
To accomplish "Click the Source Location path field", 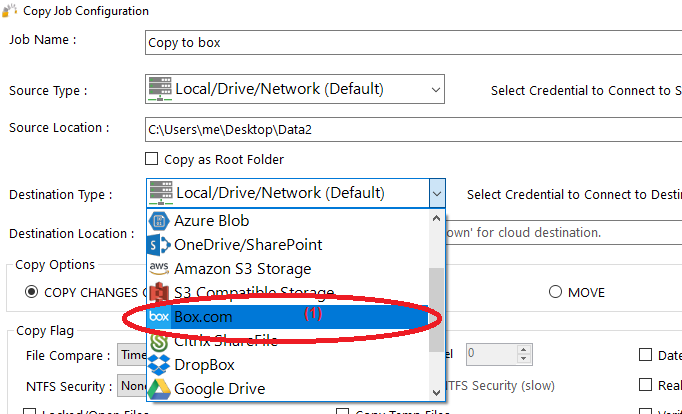I will coord(413,130).
